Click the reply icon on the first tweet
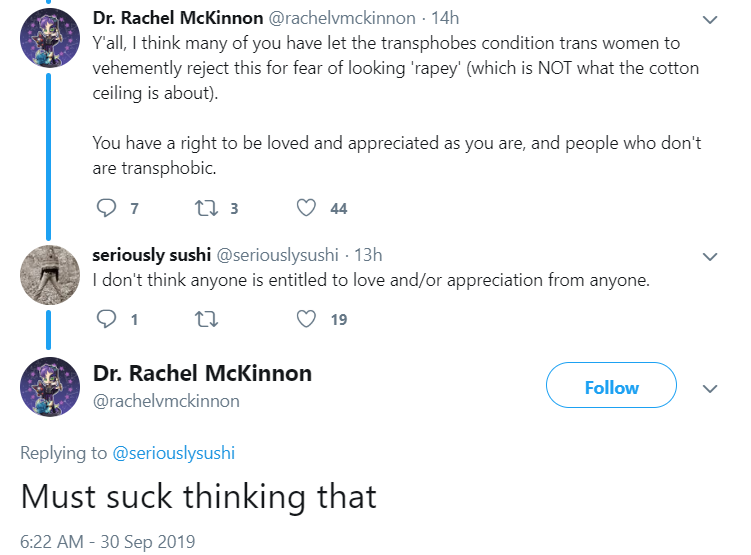 click(106, 208)
